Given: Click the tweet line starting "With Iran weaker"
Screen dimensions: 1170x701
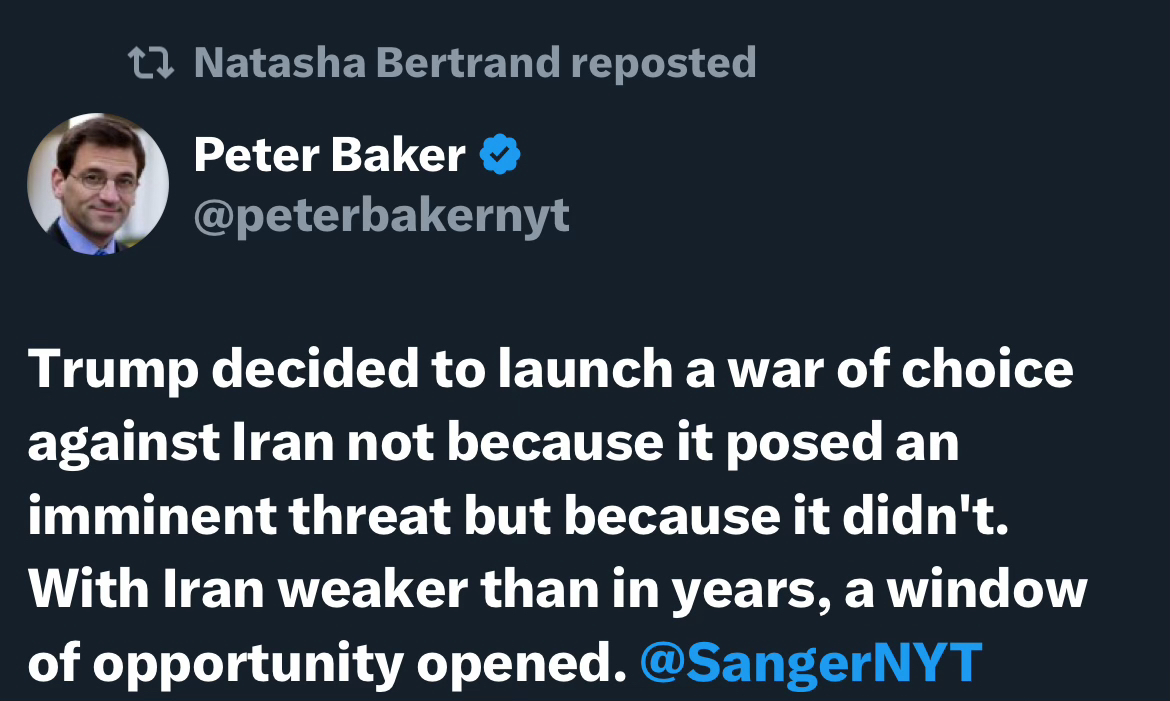Looking at the screenshot, I should (x=557, y=590).
